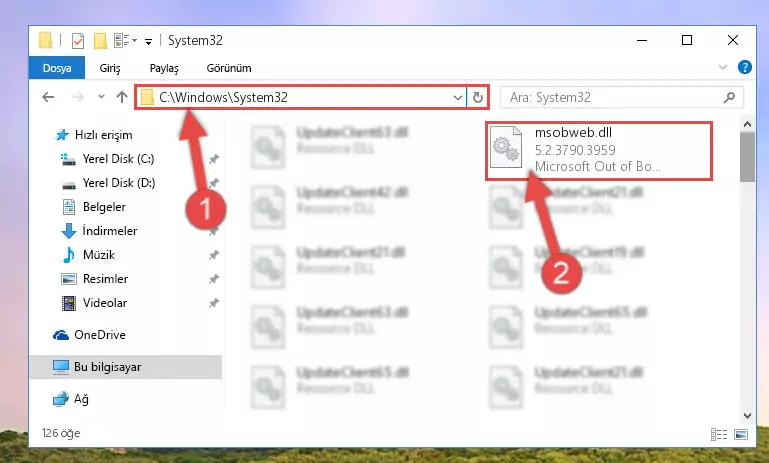Unpin Yerel Disk (C:) from quick access
Viewport: 769px width, 463px height.
pyautogui.click(x=213, y=159)
